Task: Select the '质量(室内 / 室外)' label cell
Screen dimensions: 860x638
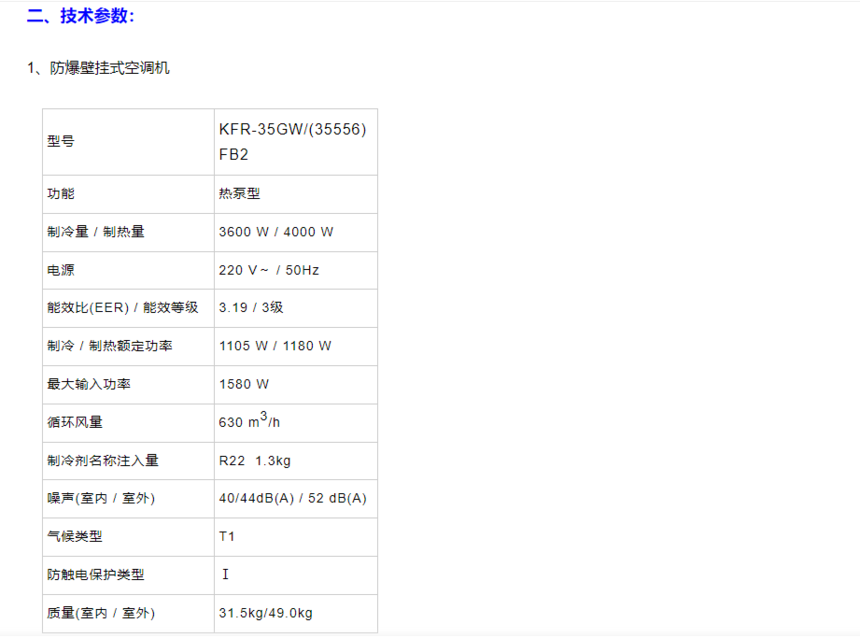Action: pos(128,614)
